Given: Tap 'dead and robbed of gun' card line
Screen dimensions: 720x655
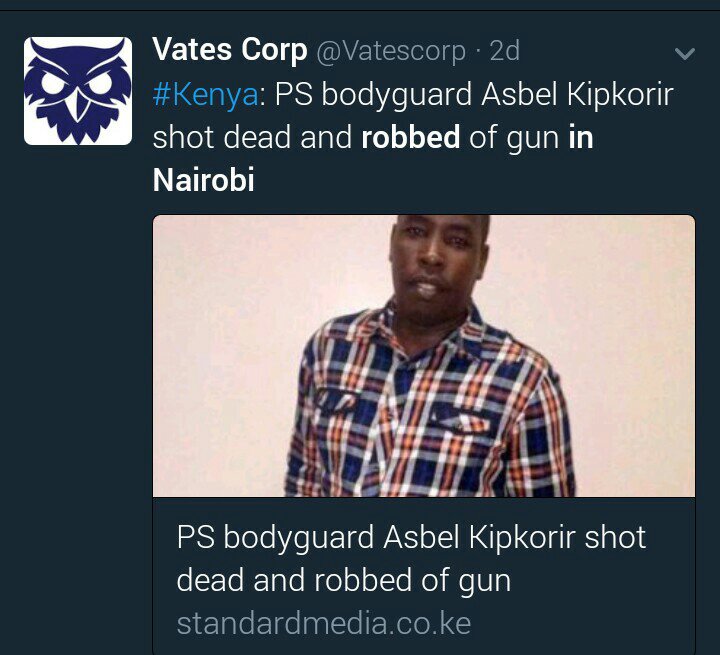Looking at the screenshot, I should tap(343, 580).
